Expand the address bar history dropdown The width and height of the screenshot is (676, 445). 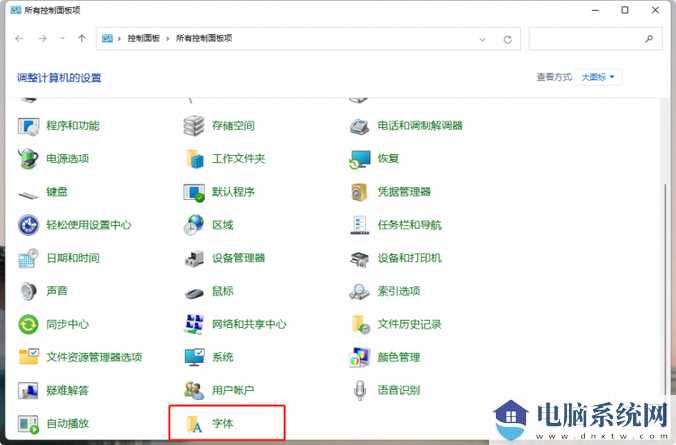point(482,39)
